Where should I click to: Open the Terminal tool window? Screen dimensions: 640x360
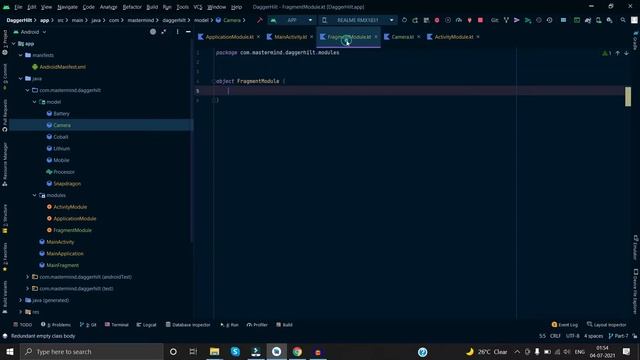[x=117, y=325]
